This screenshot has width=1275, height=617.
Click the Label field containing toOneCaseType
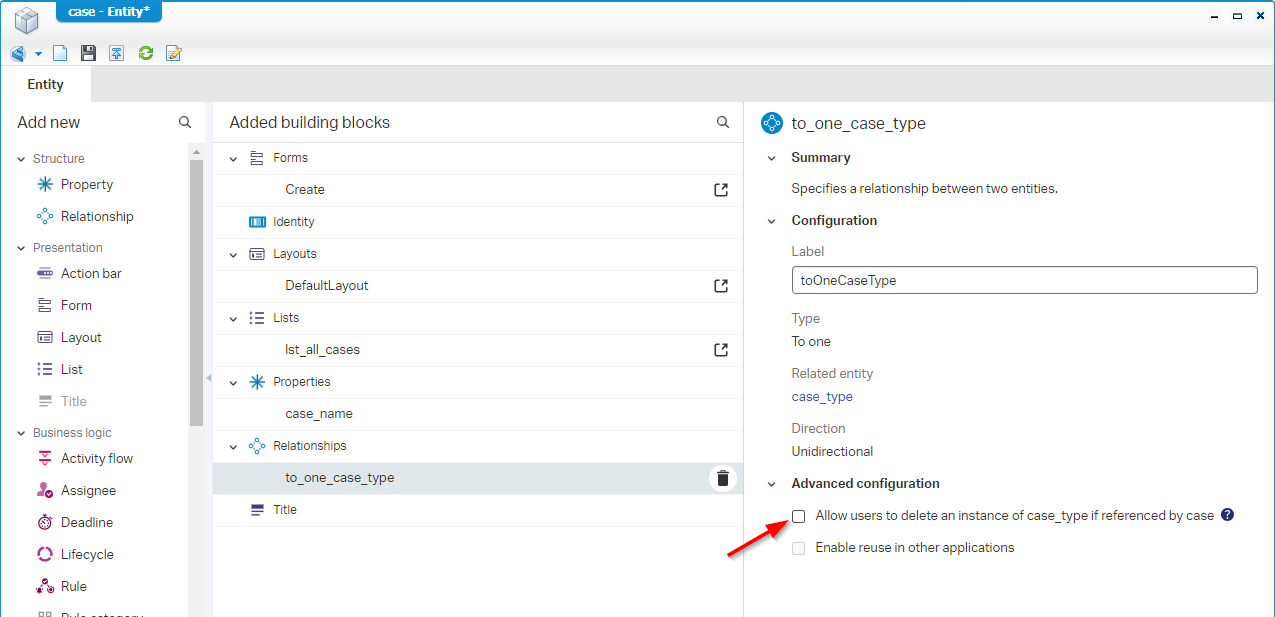pyautogui.click(x=1024, y=280)
